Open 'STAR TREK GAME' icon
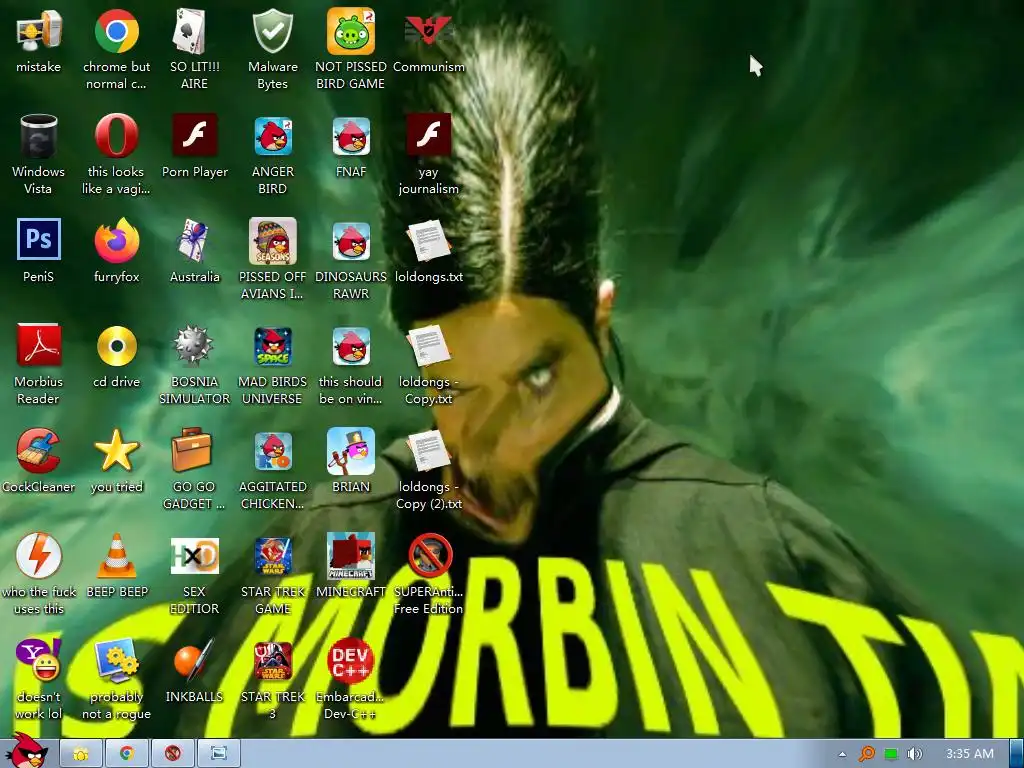 click(273, 556)
